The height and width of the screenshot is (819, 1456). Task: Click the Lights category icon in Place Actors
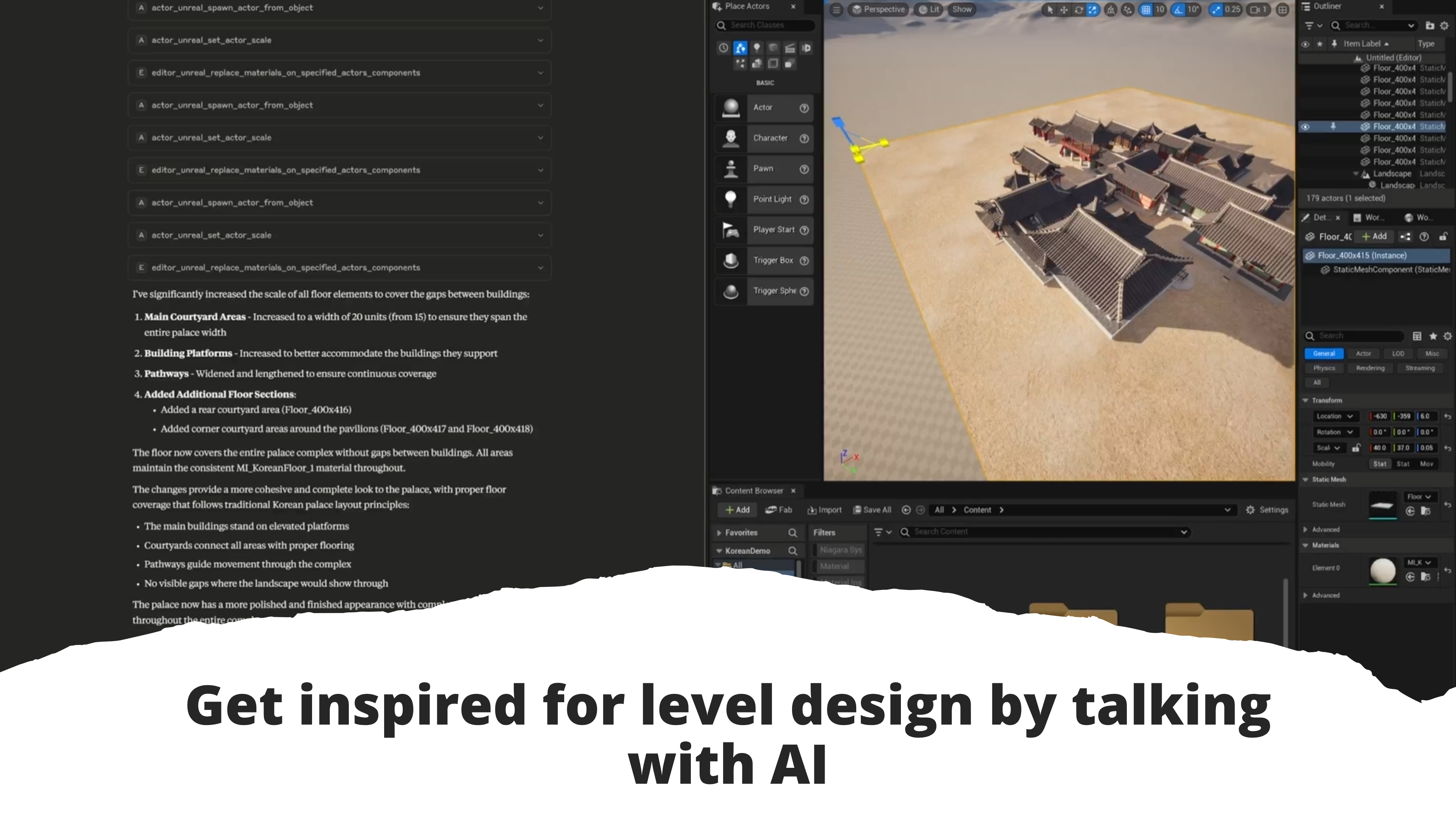pyautogui.click(x=756, y=48)
